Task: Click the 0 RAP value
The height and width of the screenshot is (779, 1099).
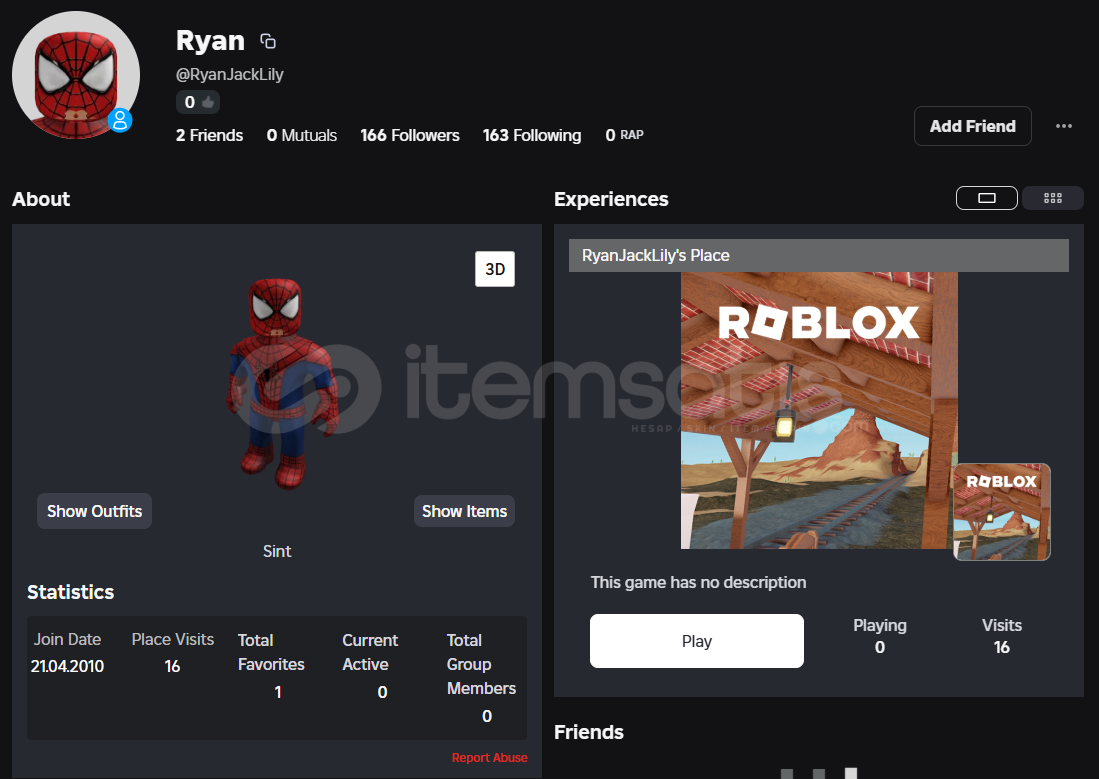Action: pos(624,135)
